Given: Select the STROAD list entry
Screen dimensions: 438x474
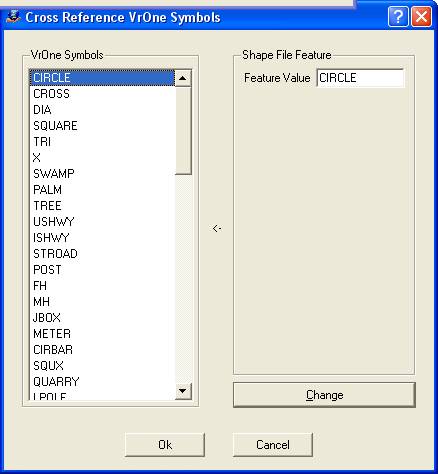Looking at the screenshot, I should (102, 254).
